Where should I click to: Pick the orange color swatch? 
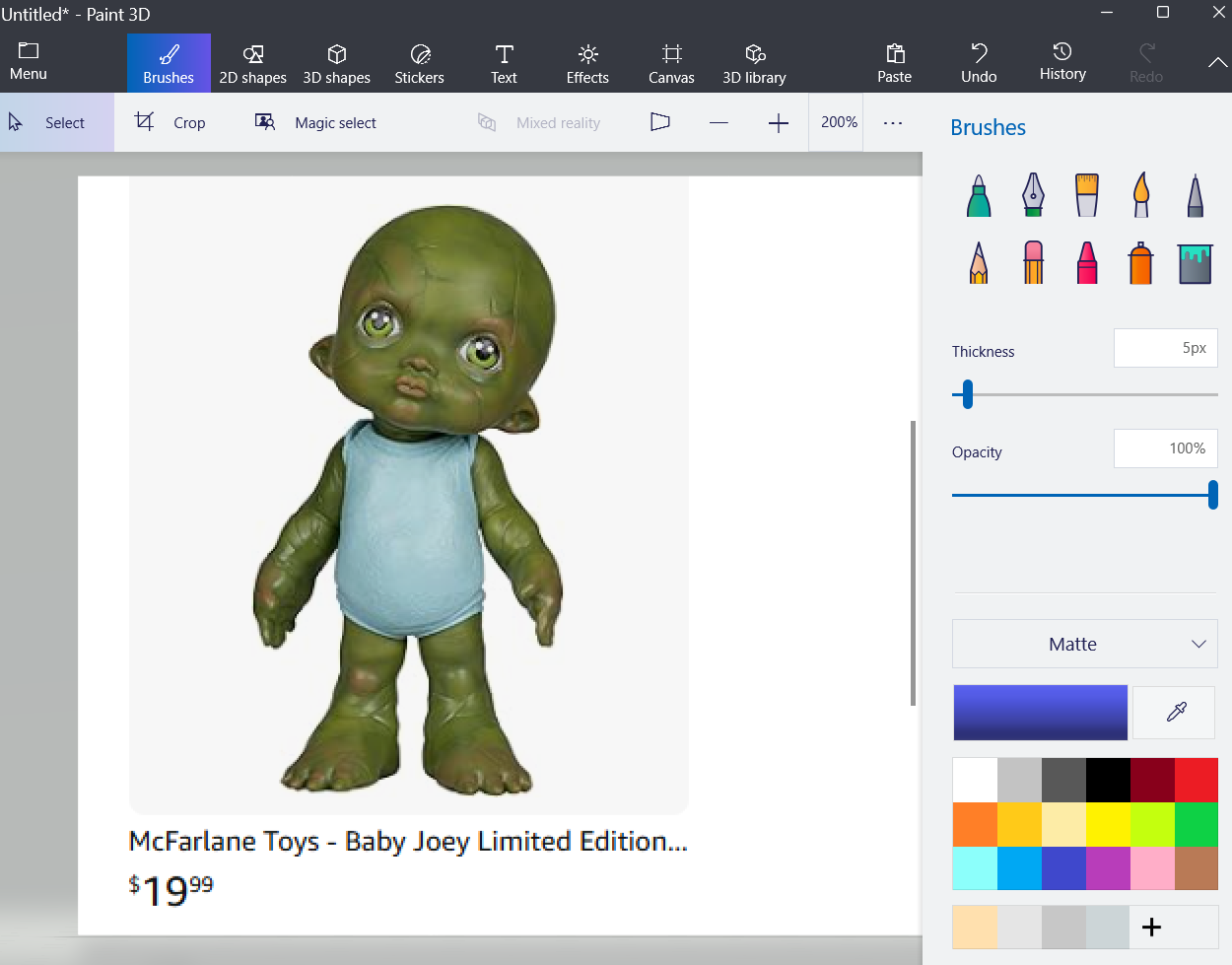[975, 825]
